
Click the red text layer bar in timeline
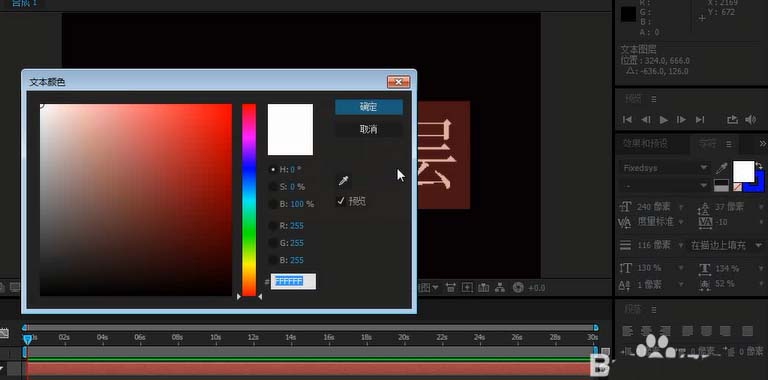click(x=309, y=369)
